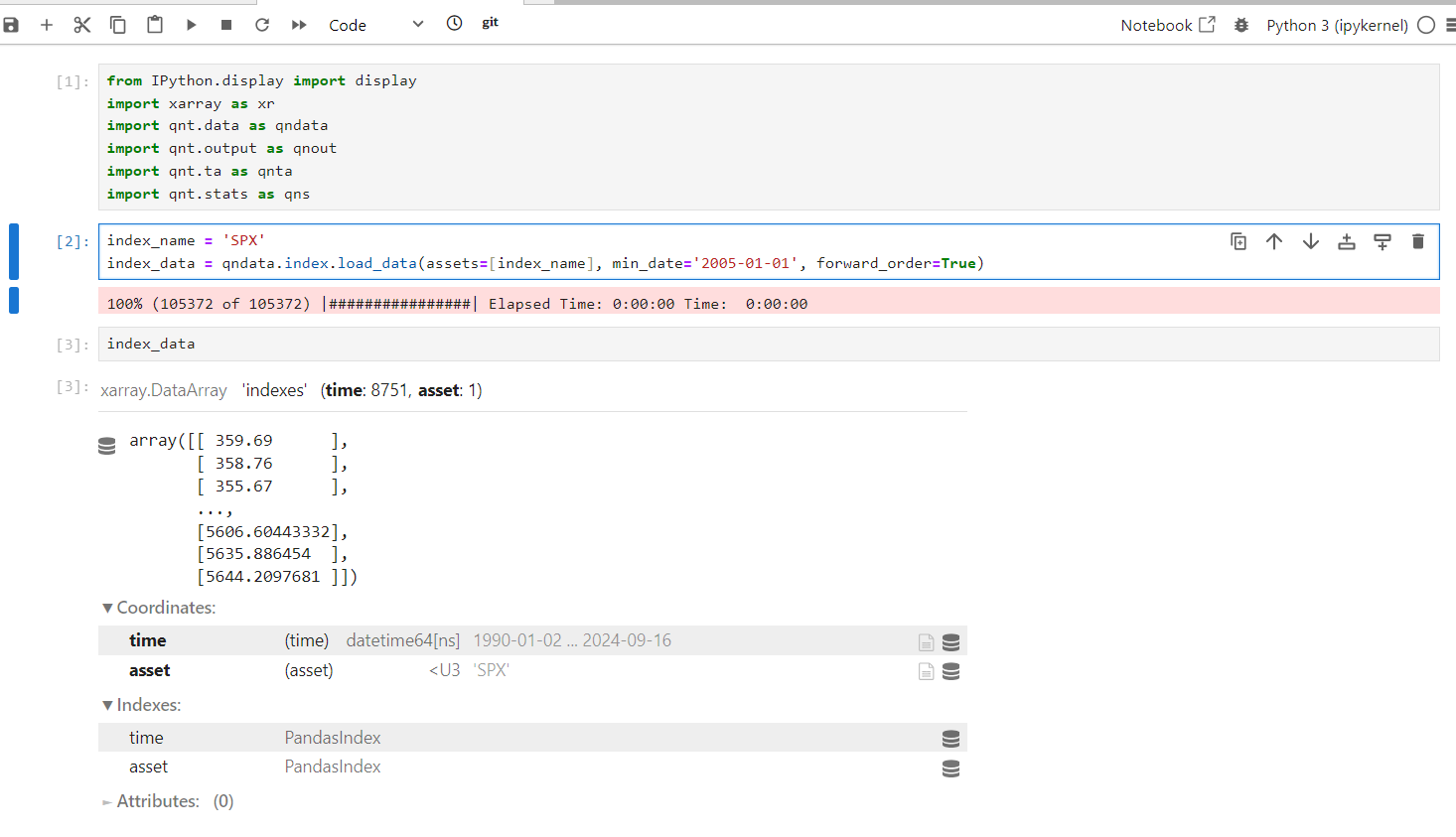Show attributes of the asset coordinate
1456x837 pixels.
pos(926,672)
